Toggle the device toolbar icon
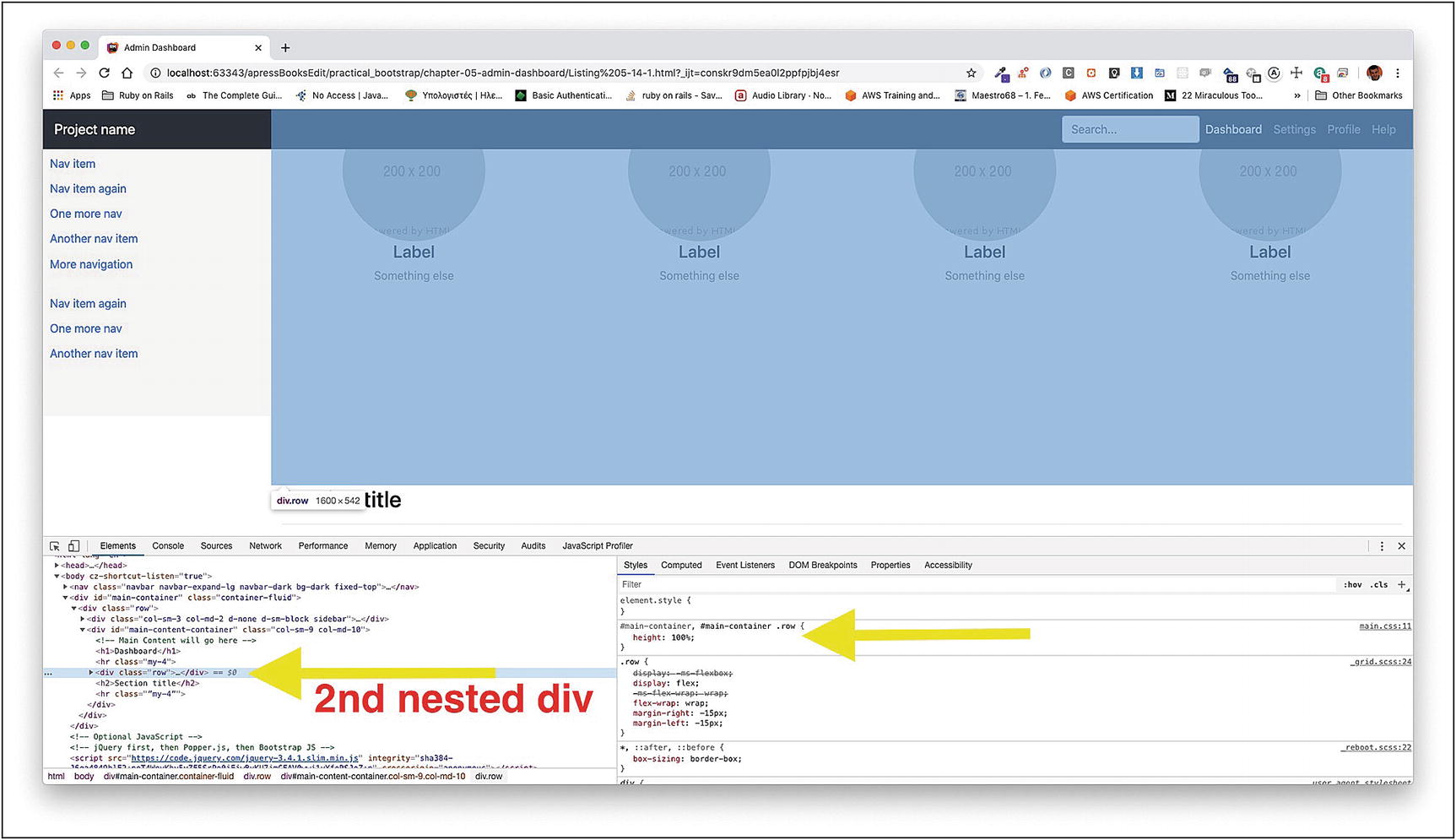 74,546
